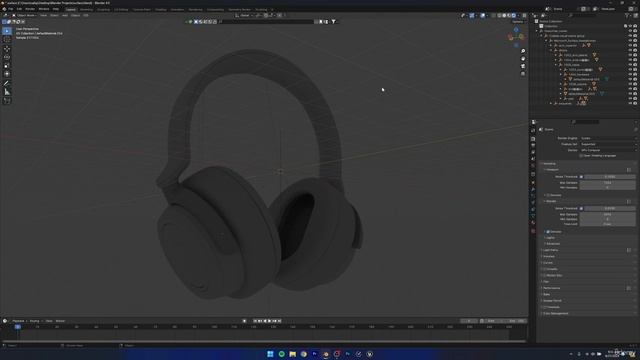The image size is (640, 360).
Task: Activate the Move tool in toolbar
Action: coord(7,49)
